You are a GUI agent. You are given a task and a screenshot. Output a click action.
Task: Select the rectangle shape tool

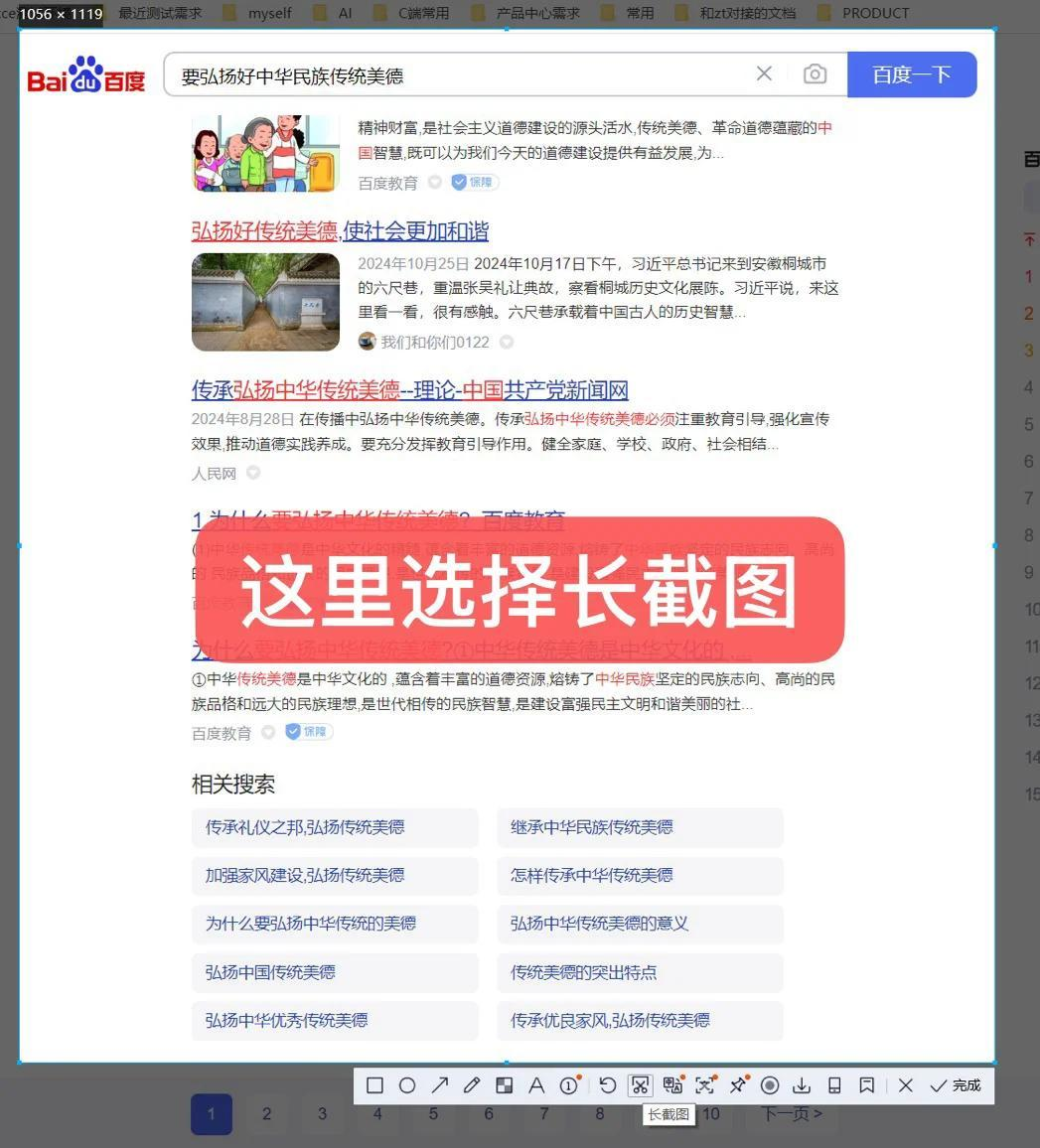pyautogui.click(x=374, y=1085)
